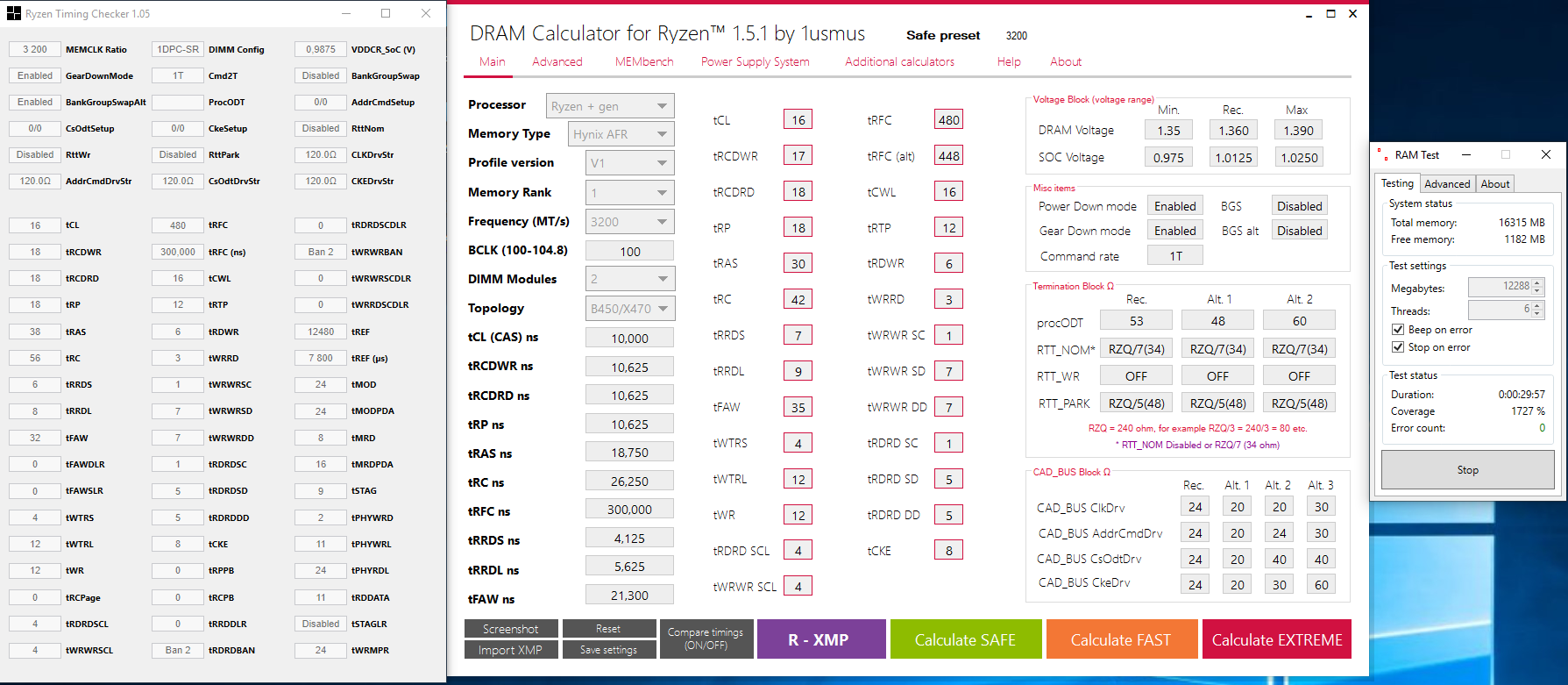1568x685 pixels.
Task: Expand the Memory Rank dropdown
Action: point(629,192)
